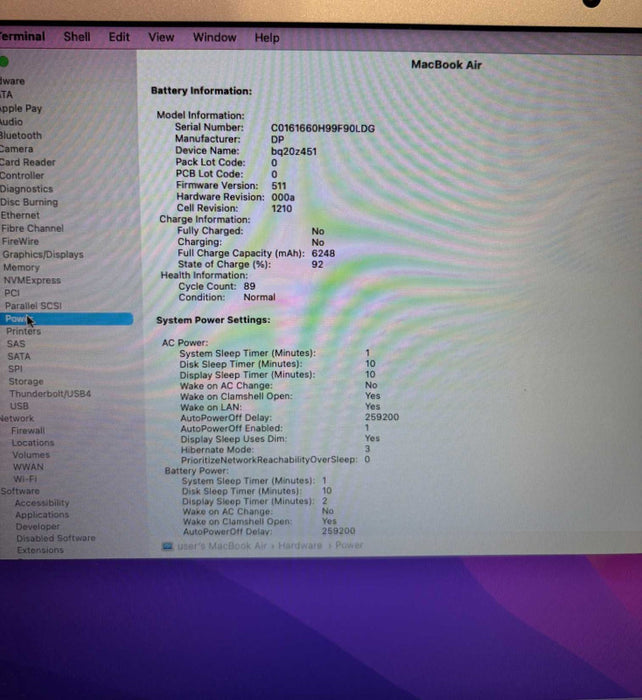Screen dimensions: 642x700
Task: Select Apple Pay in the sidebar
Action: pyautogui.click(x=21, y=108)
